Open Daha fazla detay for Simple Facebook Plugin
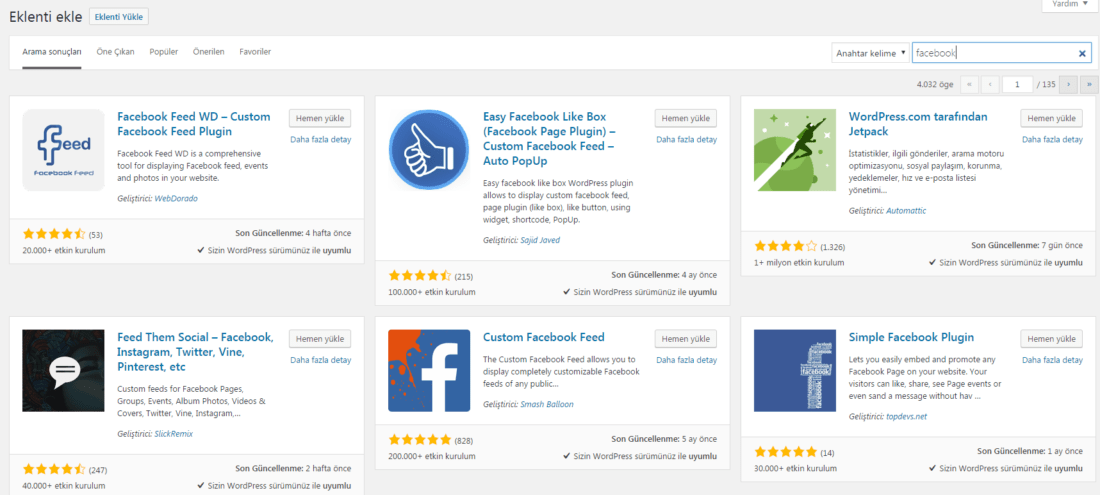The width and height of the screenshot is (1100, 495). pos(1052,360)
